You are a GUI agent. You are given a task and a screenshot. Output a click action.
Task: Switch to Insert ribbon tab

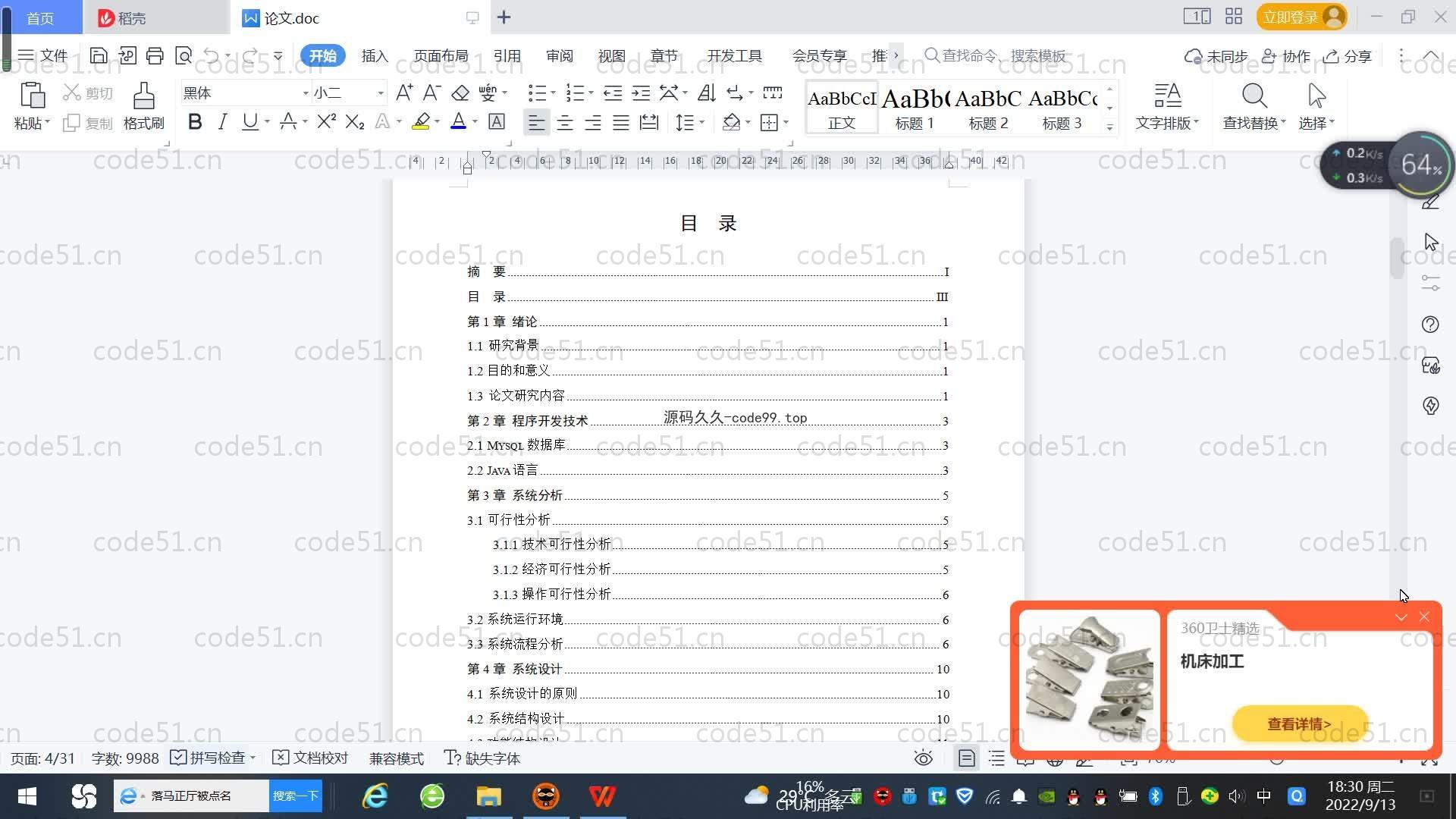point(375,55)
